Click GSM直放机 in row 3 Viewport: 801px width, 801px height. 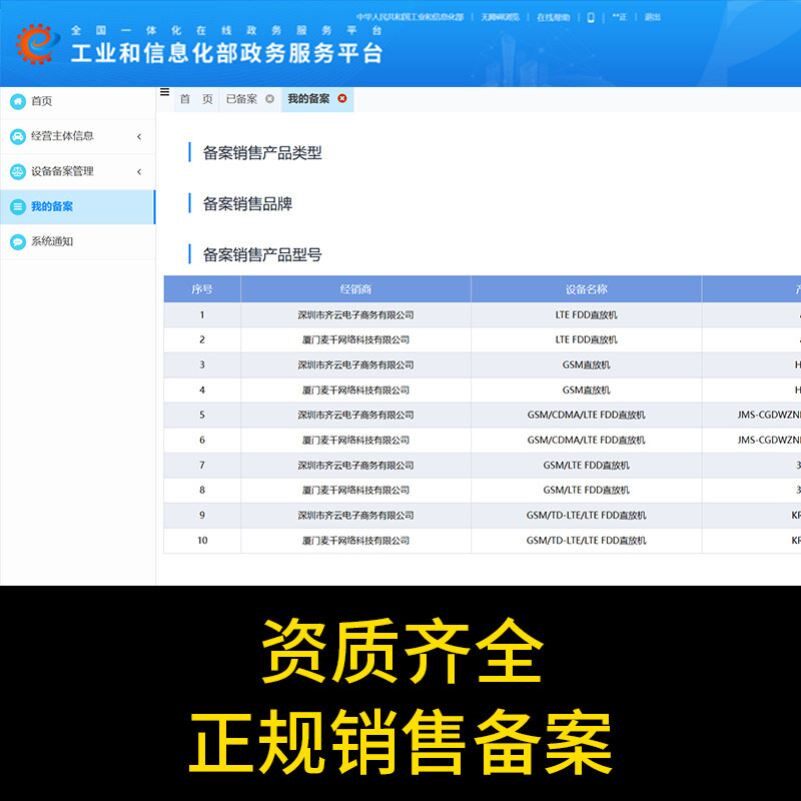tap(586, 365)
